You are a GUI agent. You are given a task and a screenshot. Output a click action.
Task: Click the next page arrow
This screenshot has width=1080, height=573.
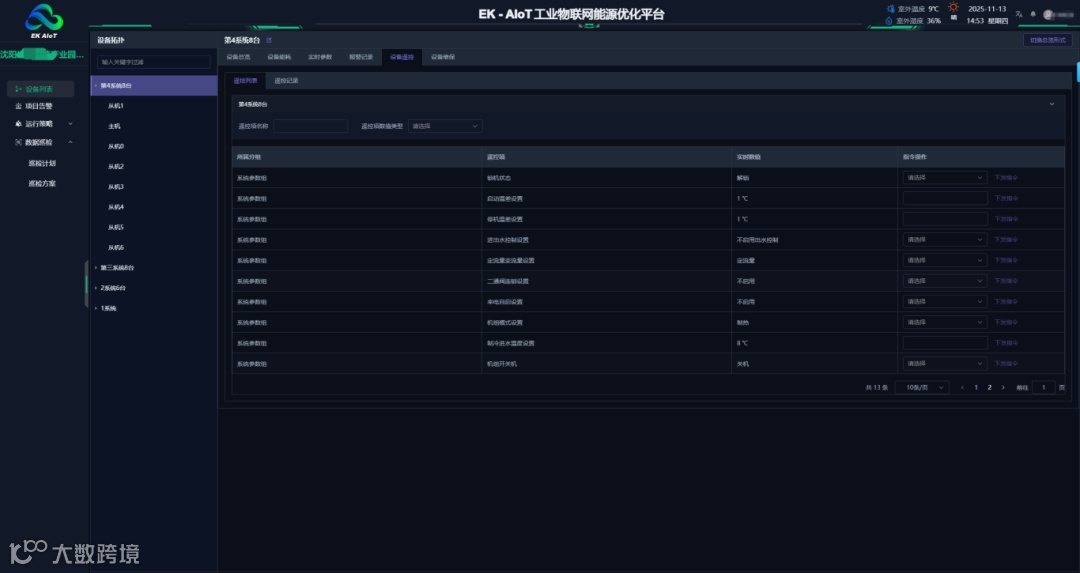click(1003, 388)
